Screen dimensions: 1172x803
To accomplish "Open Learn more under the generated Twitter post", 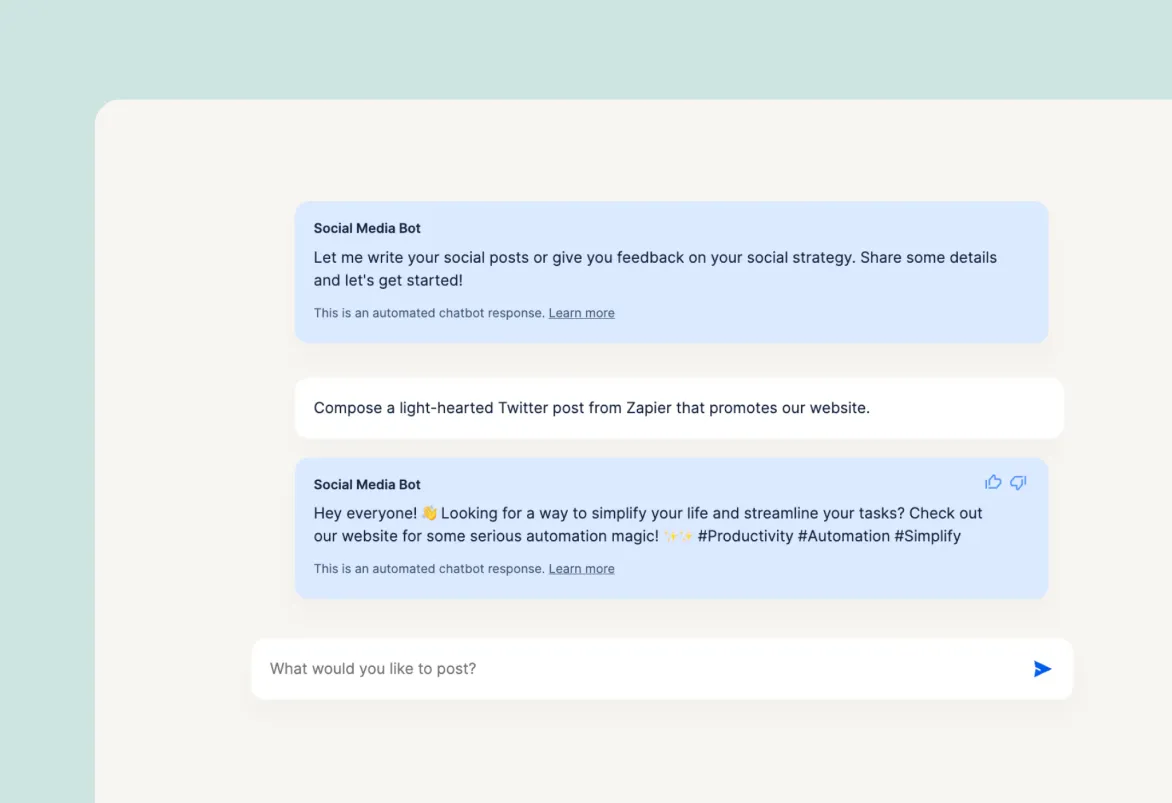I will [581, 568].
